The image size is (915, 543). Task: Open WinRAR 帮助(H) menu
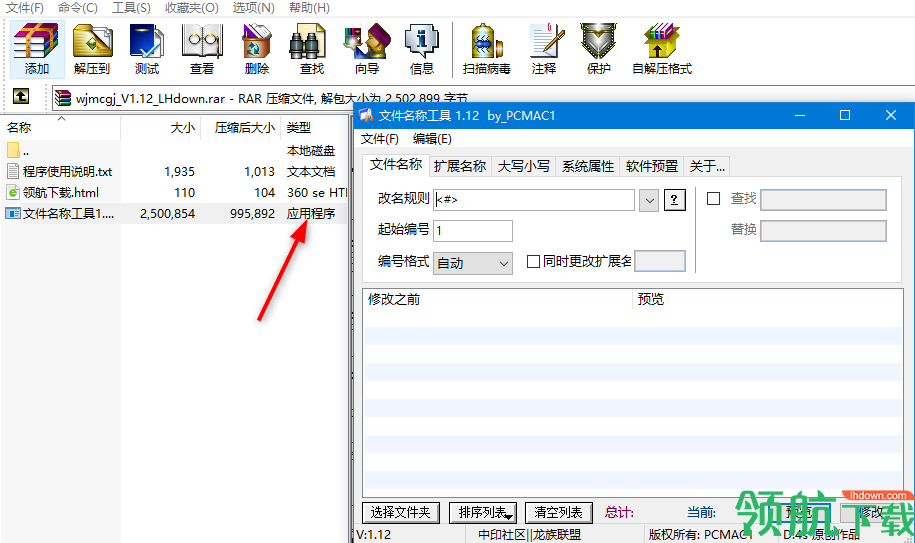[309, 8]
